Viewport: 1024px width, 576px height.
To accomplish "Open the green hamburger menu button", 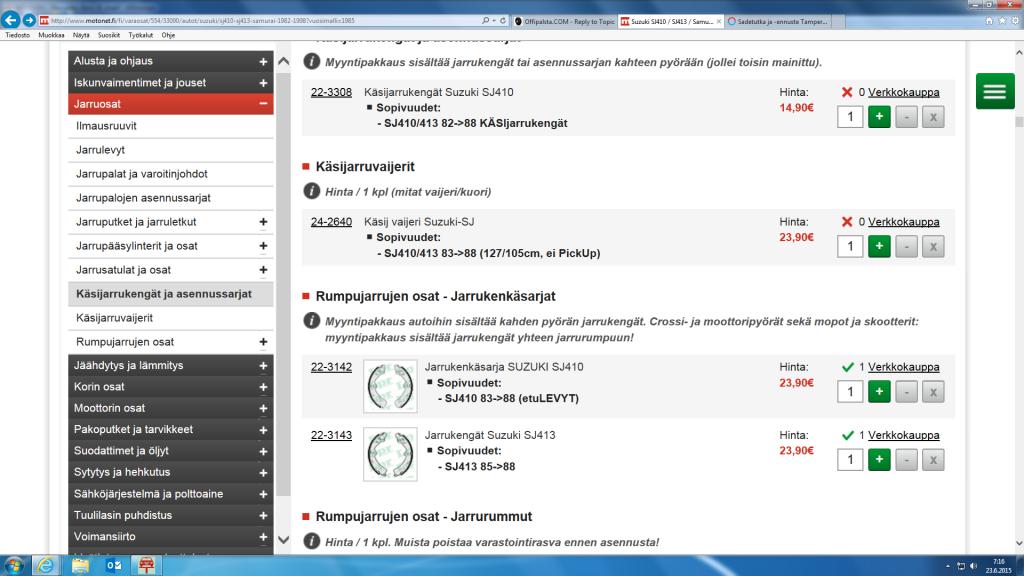I will click(x=995, y=91).
